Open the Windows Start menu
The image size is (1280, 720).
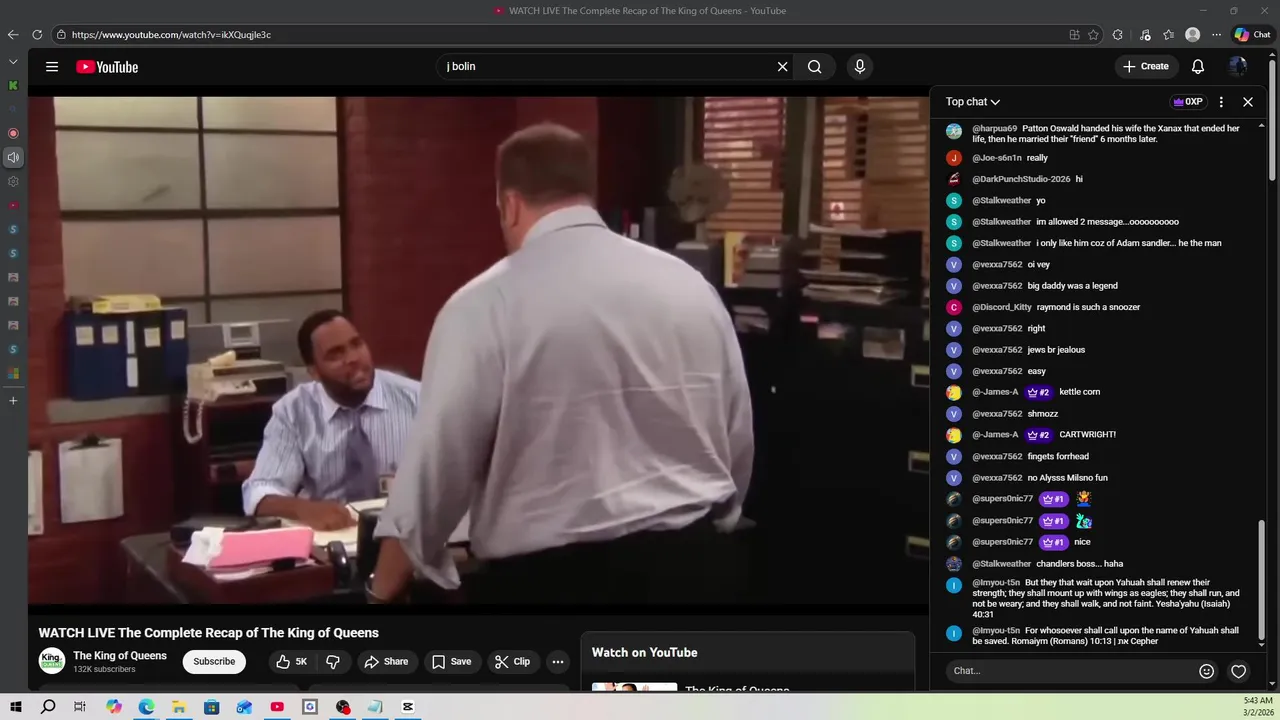(16, 707)
